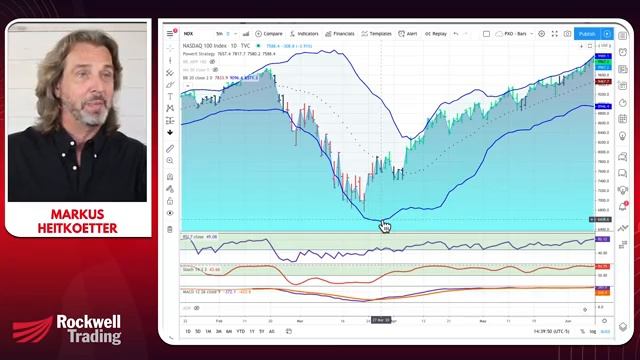Click the RSI 7 close indicator label
The height and width of the screenshot is (360, 640).
194,237
